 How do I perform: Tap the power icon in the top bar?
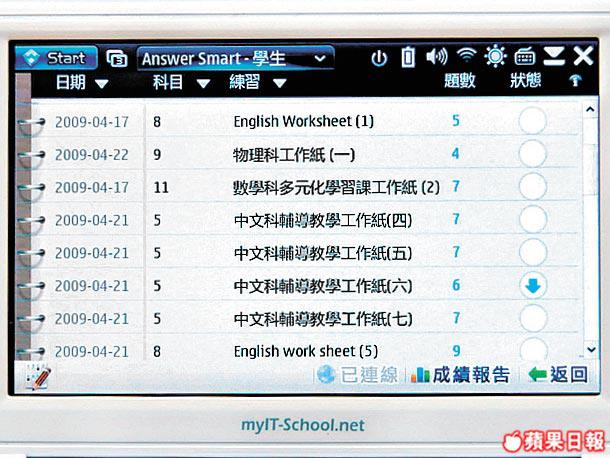379,58
